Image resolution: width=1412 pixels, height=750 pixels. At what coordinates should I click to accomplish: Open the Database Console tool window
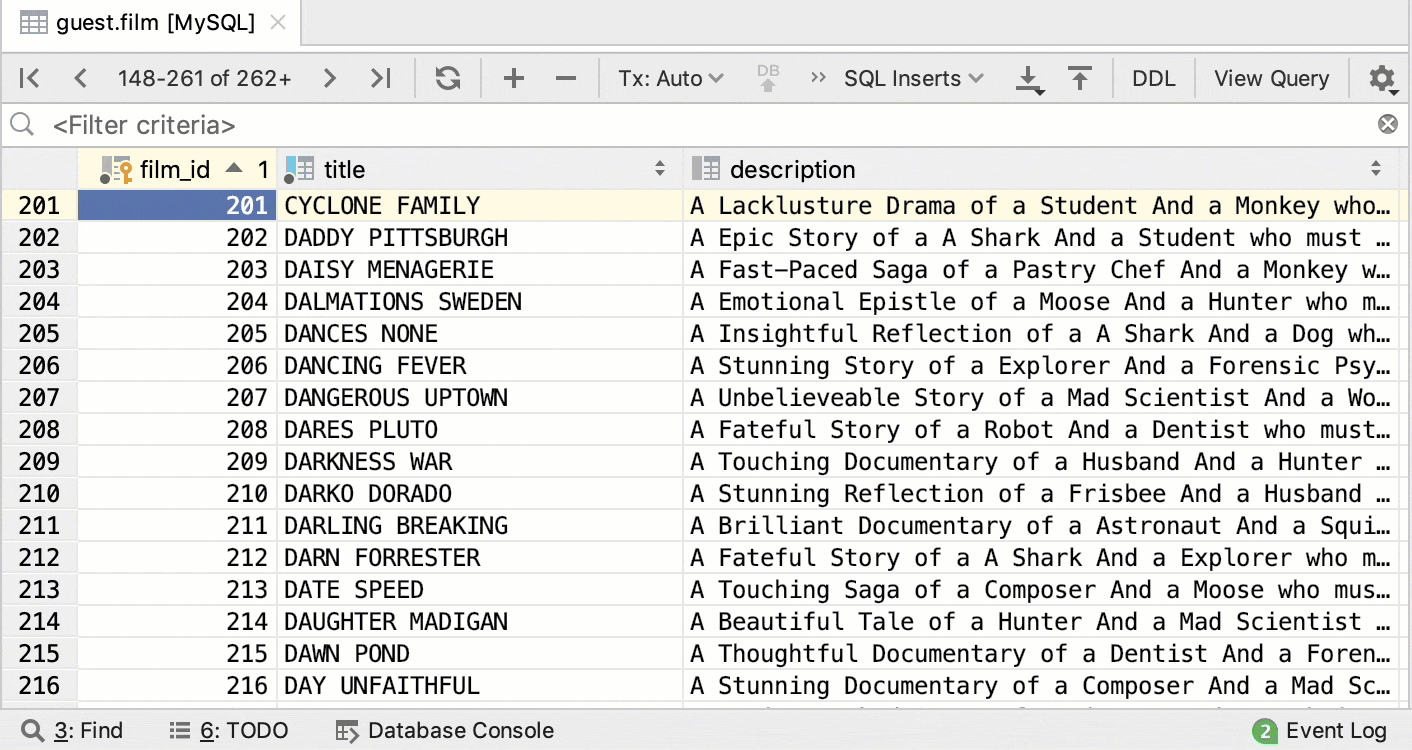coord(445,731)
